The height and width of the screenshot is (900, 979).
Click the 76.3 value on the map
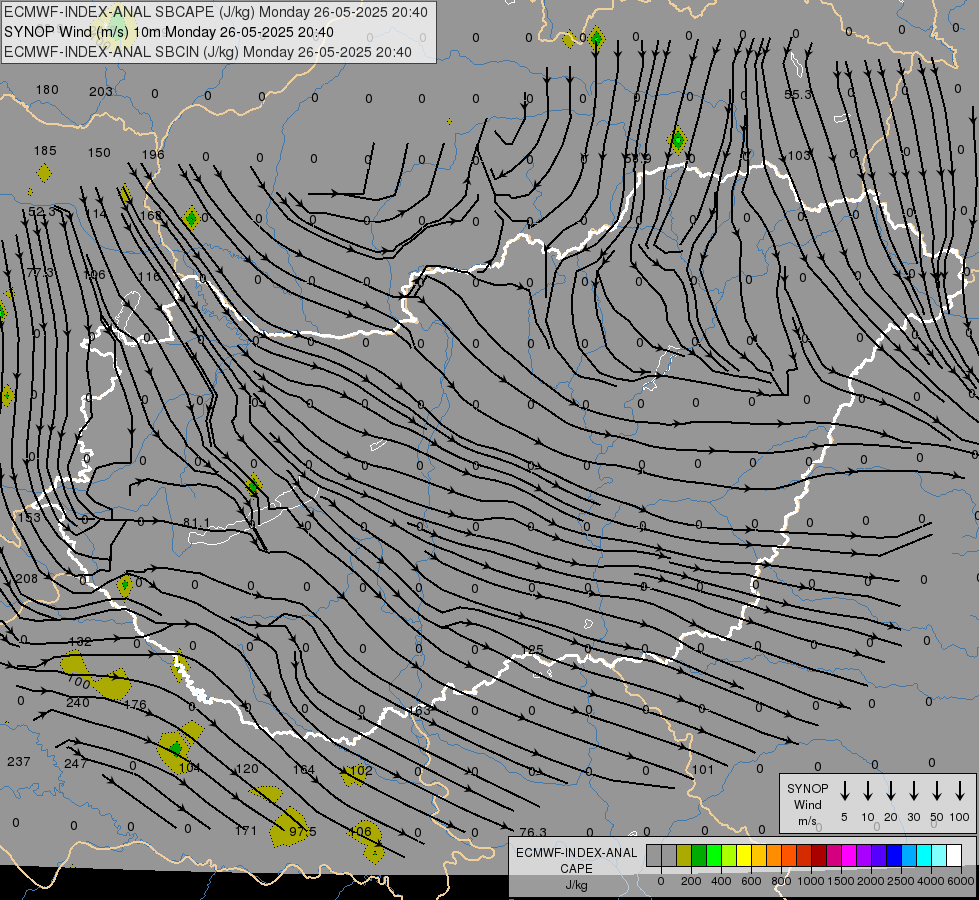[533, 832]
